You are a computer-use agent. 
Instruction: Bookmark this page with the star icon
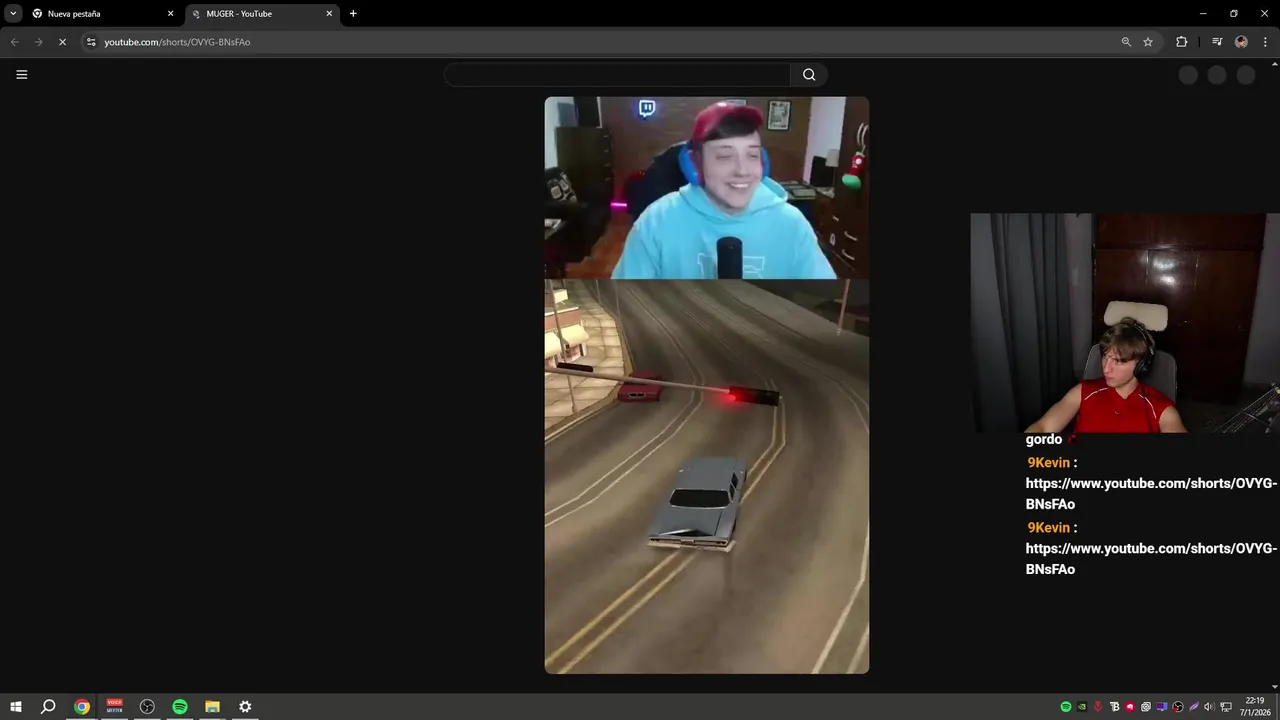coord(1148,42)
